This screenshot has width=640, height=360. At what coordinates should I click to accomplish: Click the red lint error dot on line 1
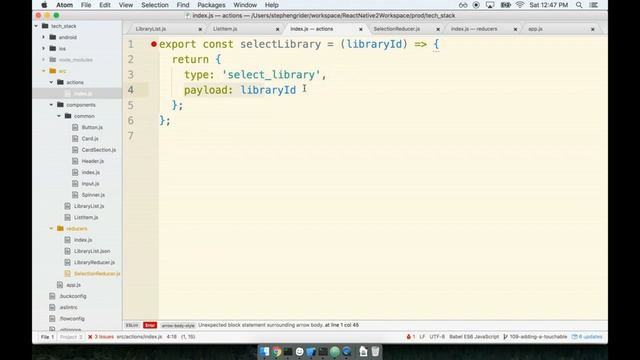[x=153, y=44]
